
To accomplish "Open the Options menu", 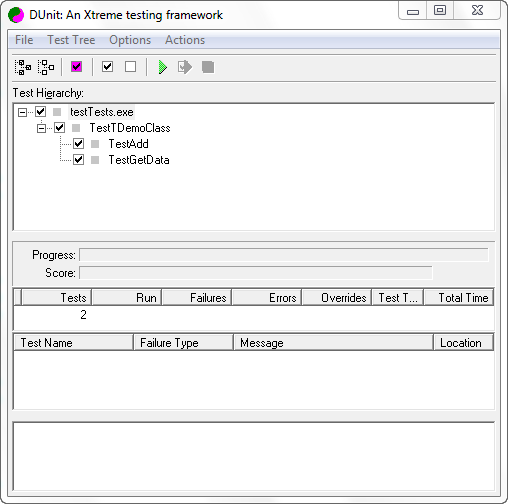I will tap(130, 40).
